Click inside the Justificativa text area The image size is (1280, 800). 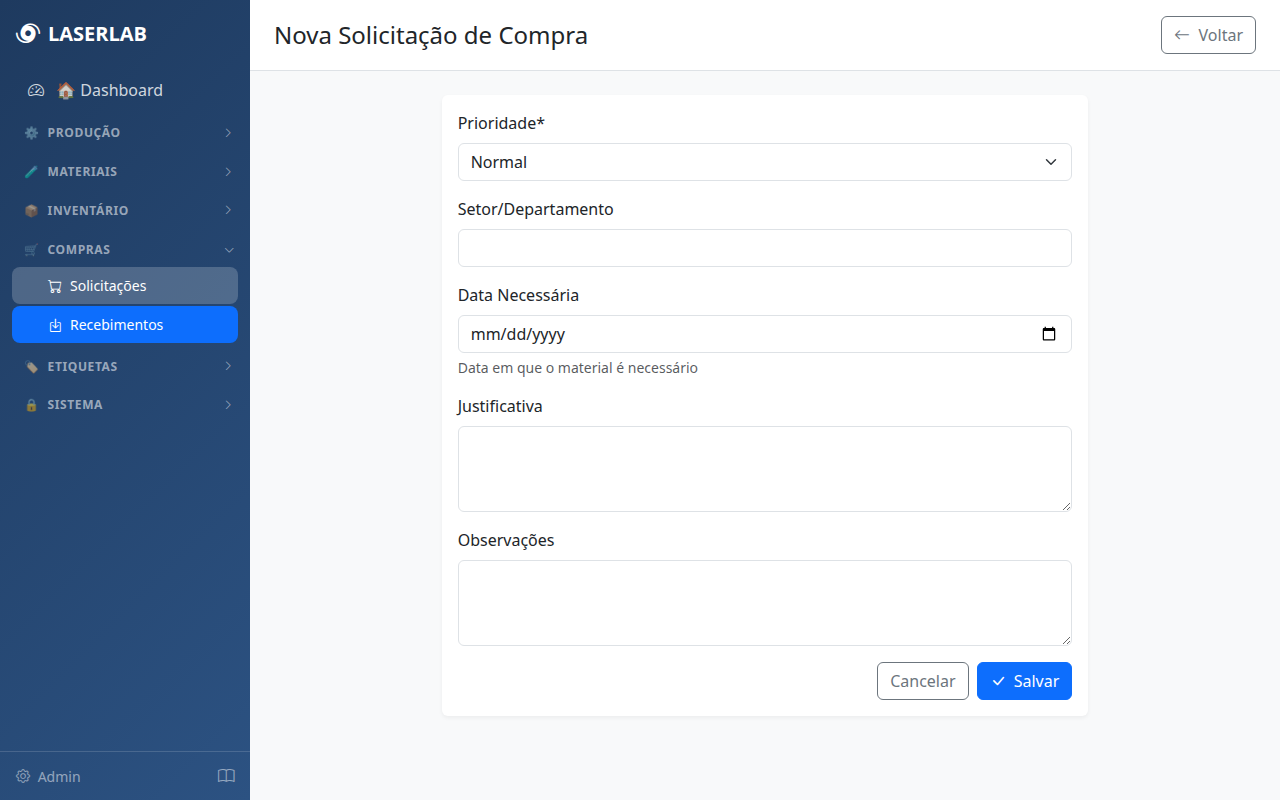pos(764,468)
